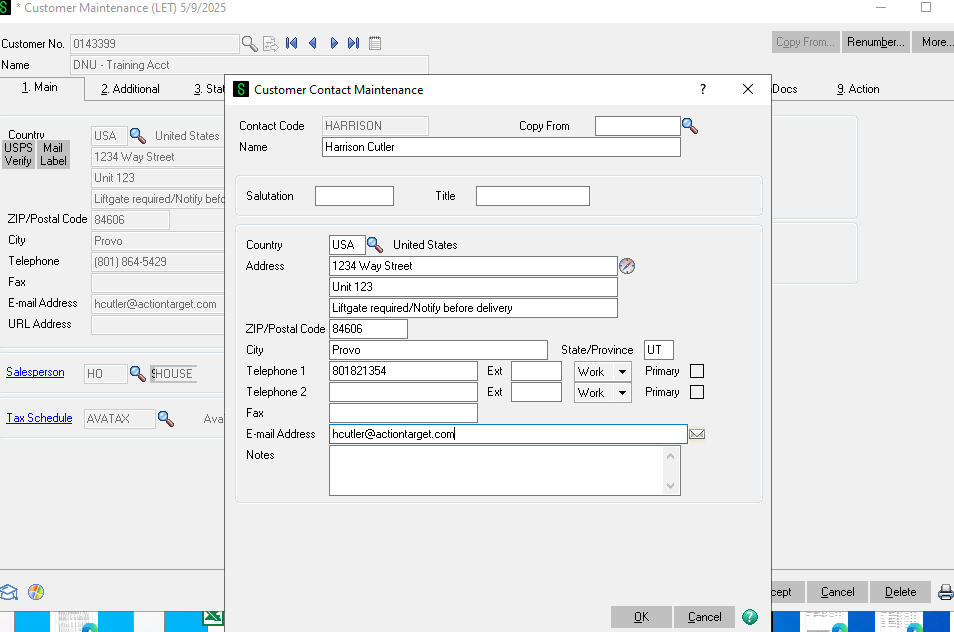Viewport: 954px width, 632px height.
Task: Jump to the last customer record
Action: pyautogui.click(x=353, y=43)
